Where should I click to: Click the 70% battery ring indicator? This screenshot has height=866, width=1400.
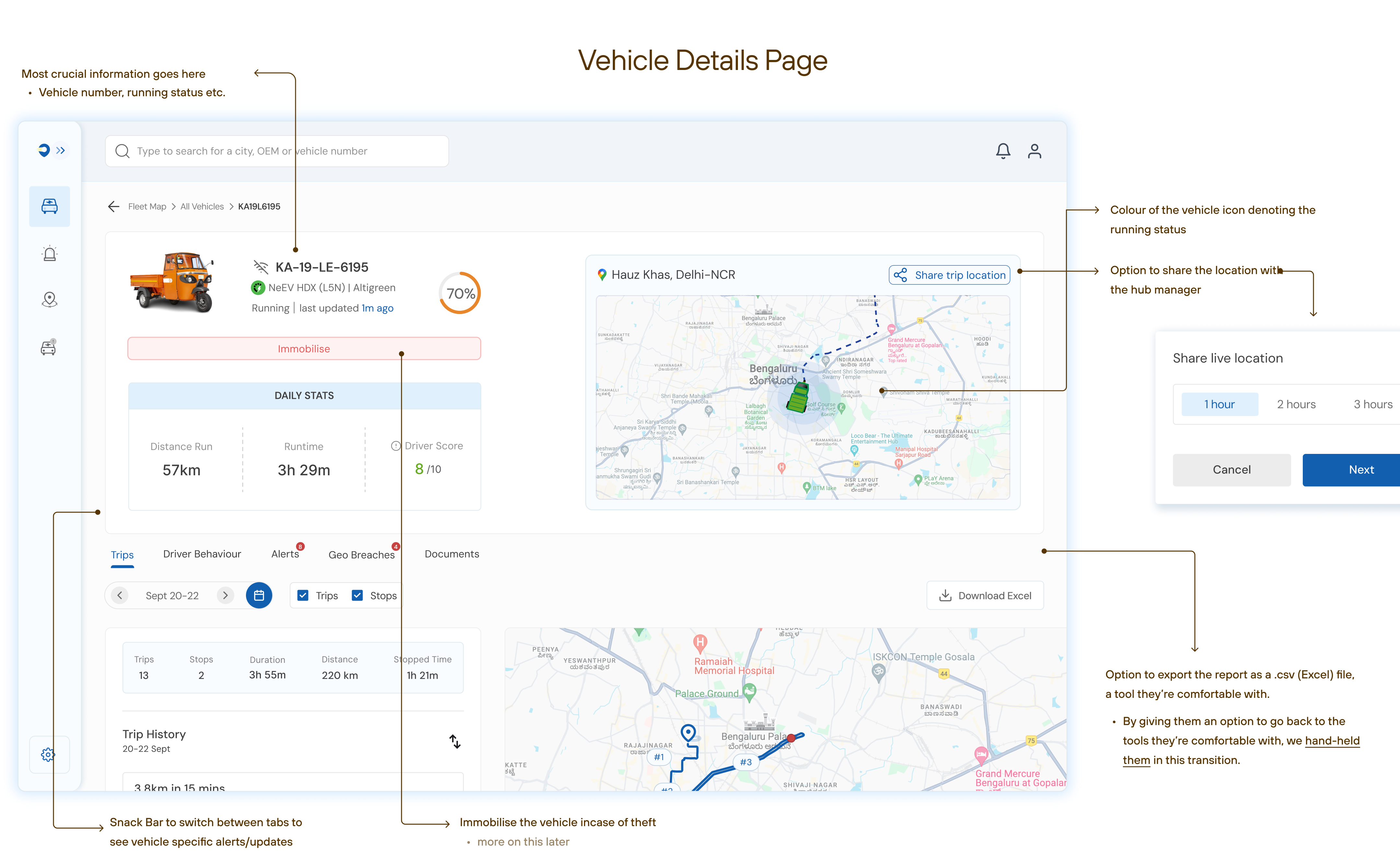point(460,293)
